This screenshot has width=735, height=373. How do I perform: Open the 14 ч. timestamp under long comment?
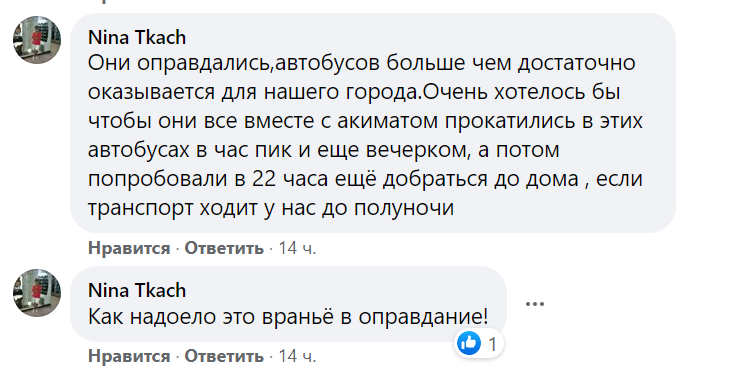(297, 248)
